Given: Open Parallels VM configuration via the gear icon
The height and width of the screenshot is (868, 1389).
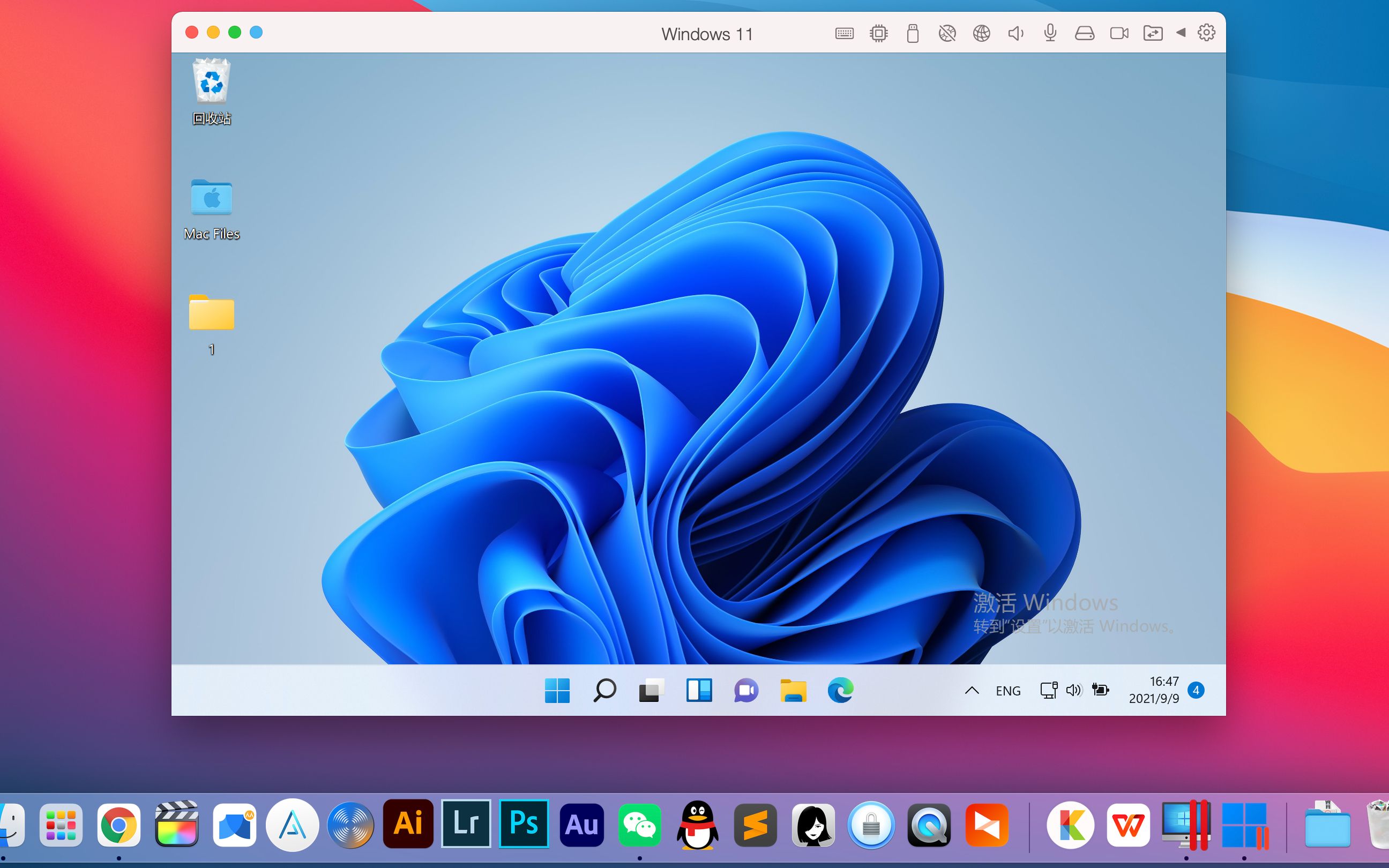Looking at the screenshot, I should pos(1205,33).
